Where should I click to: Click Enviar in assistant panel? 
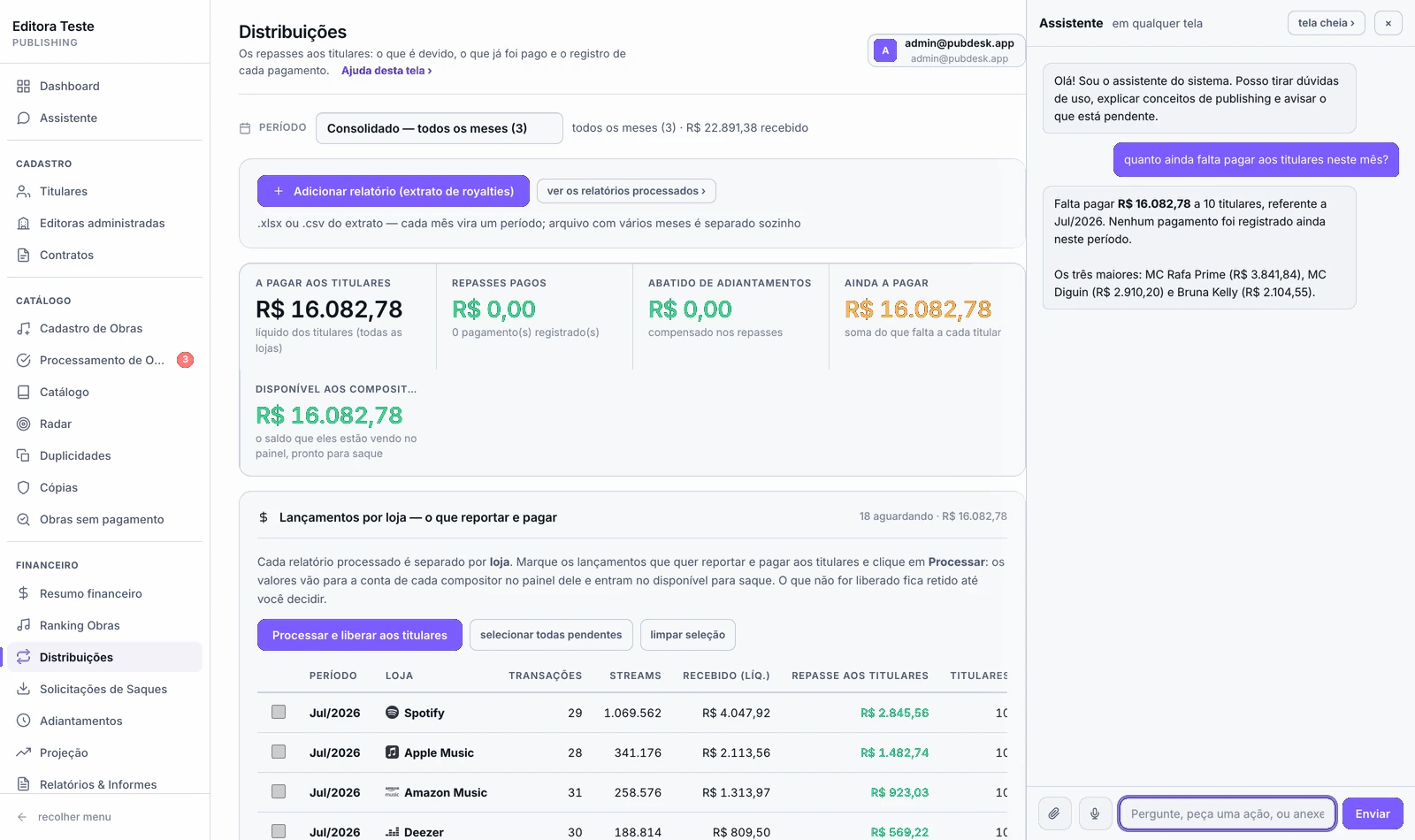pos(1373,813)
